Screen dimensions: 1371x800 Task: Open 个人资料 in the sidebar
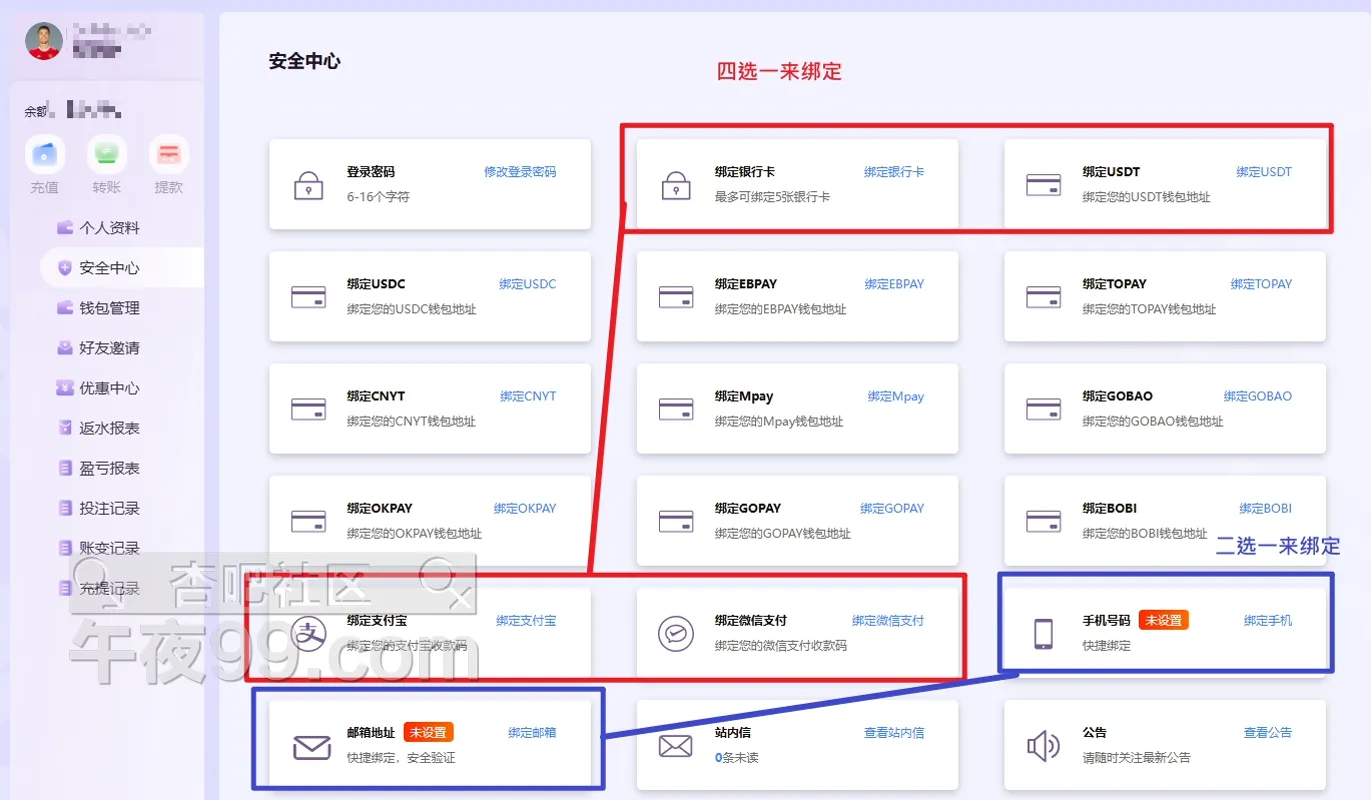tap(109, 228)
